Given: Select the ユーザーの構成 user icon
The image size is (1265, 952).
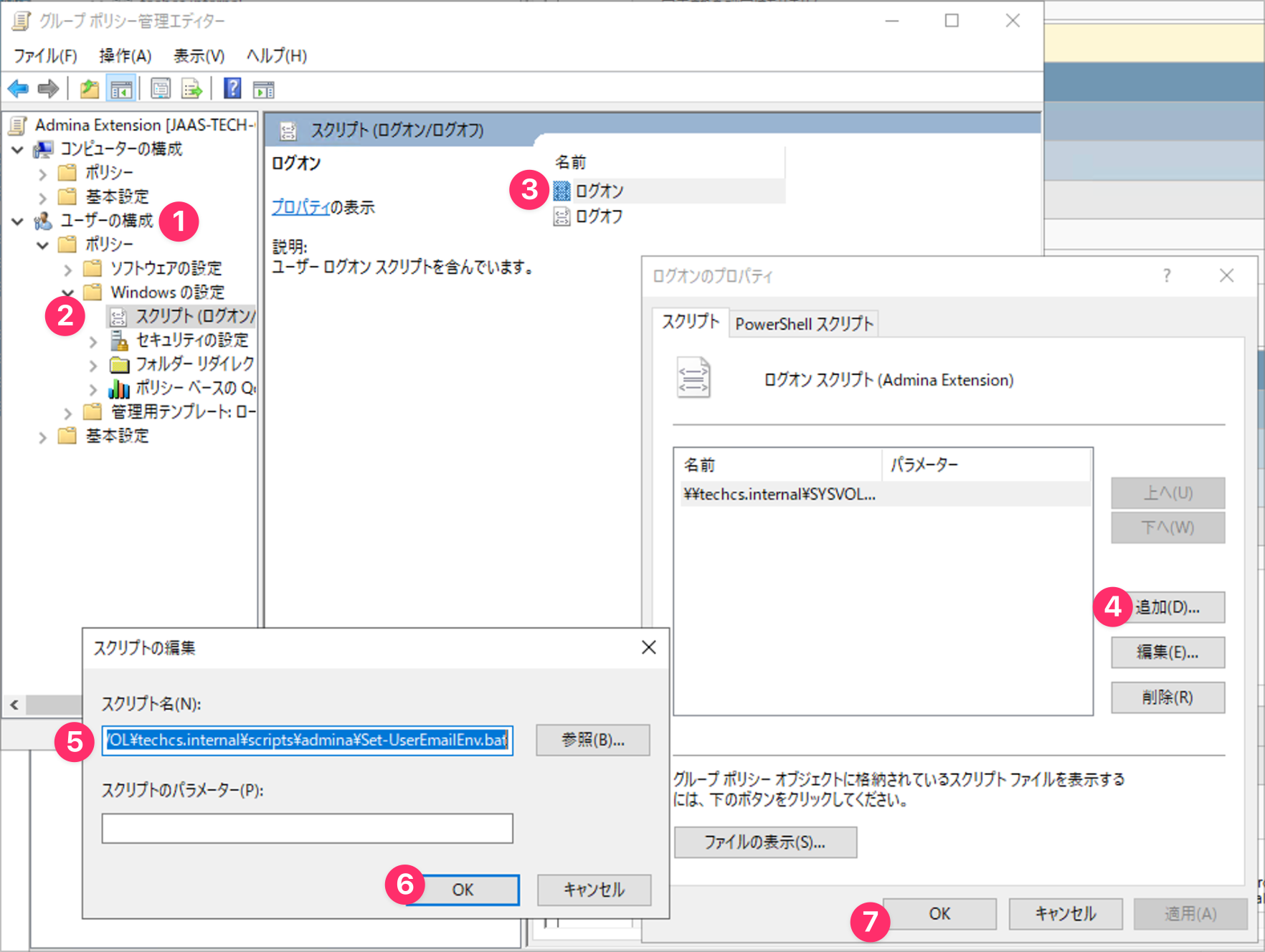Looking at the screenshot, I should pyautogui.click(x=43, y=221).
